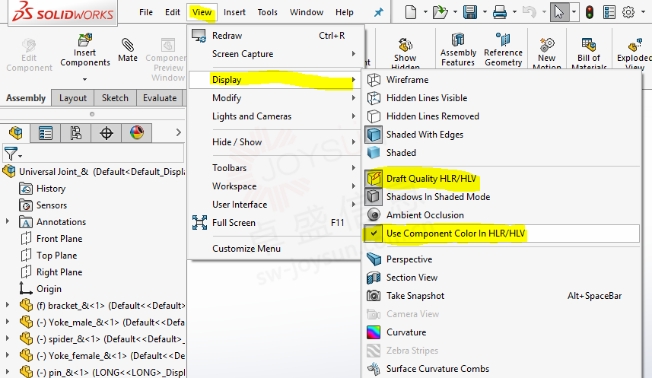Open the Insert Components dropdown arrow

point(85,79)
